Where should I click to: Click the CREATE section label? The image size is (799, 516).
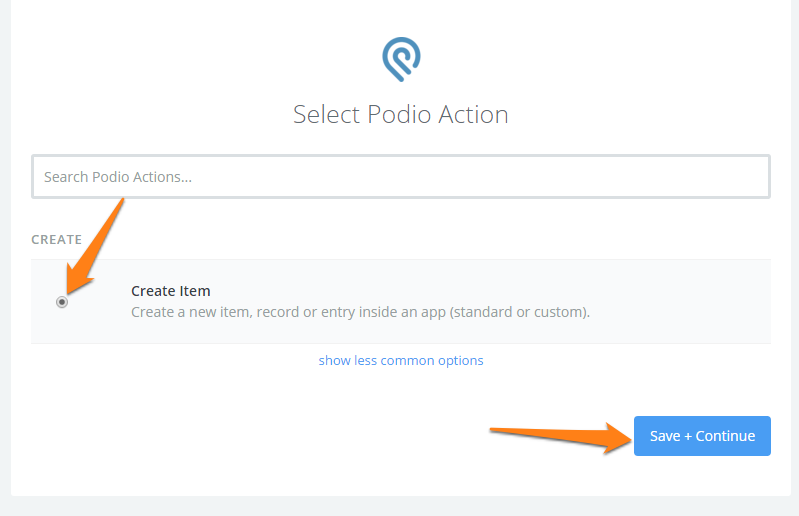pos(57,240)
